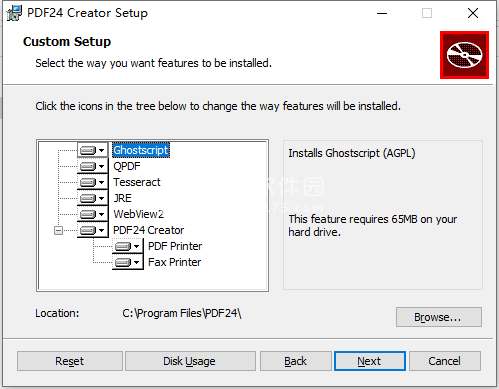
Task: Click the installer icon in the title bar
Action: (14, 13)
